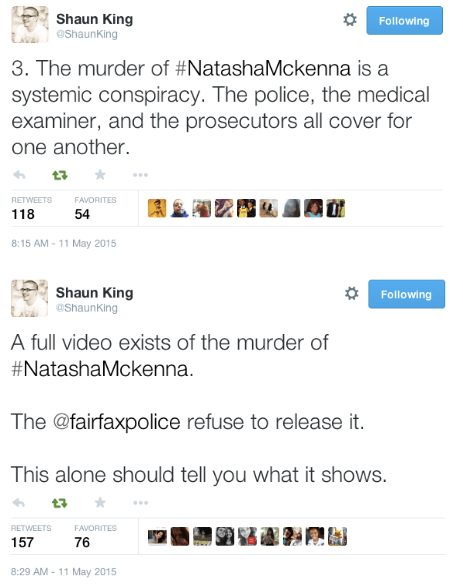Open @ShaunKing handle on first tweet
The width and height of the screenshot is (463, 584).
click(87, 34)
